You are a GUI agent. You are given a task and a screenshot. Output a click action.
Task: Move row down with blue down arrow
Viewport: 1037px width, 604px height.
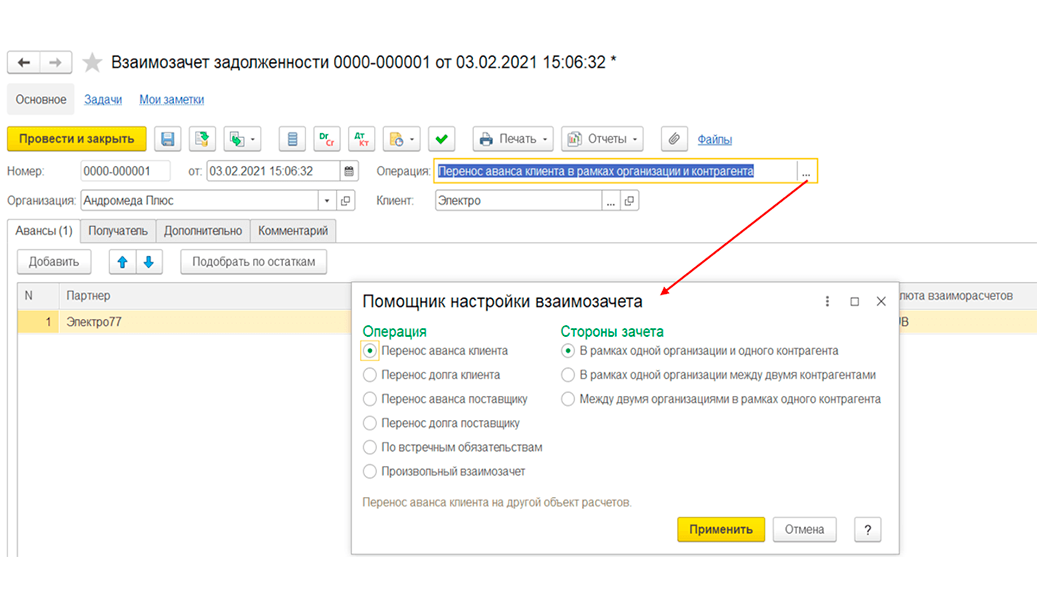(x=149, y=262)
